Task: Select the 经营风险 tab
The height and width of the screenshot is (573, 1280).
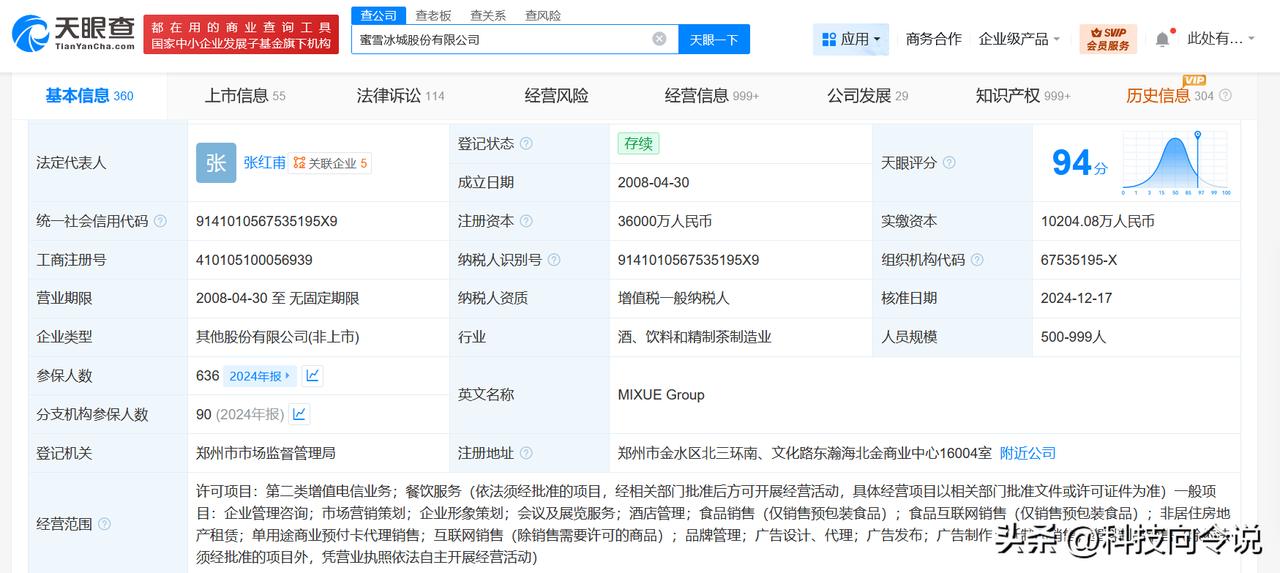Action: coord(556,96)
